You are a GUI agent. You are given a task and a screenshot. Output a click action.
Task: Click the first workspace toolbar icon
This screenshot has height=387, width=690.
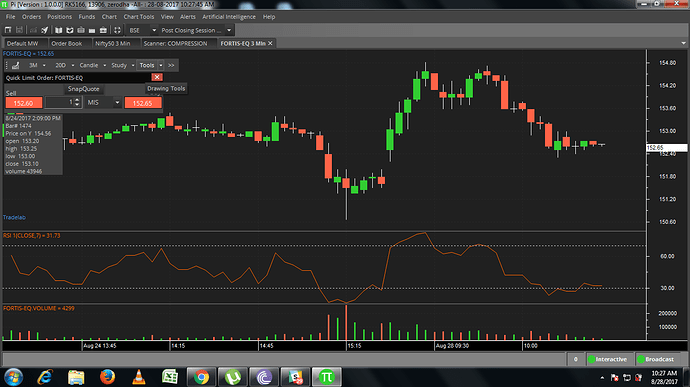8,30
